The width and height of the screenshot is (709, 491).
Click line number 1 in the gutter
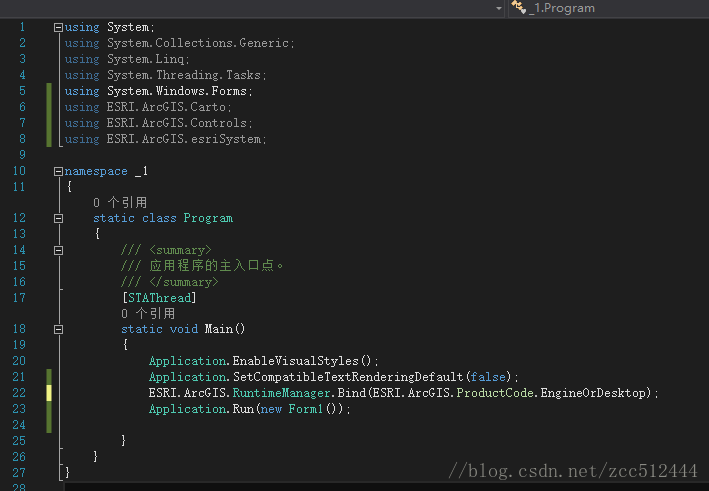22,27
